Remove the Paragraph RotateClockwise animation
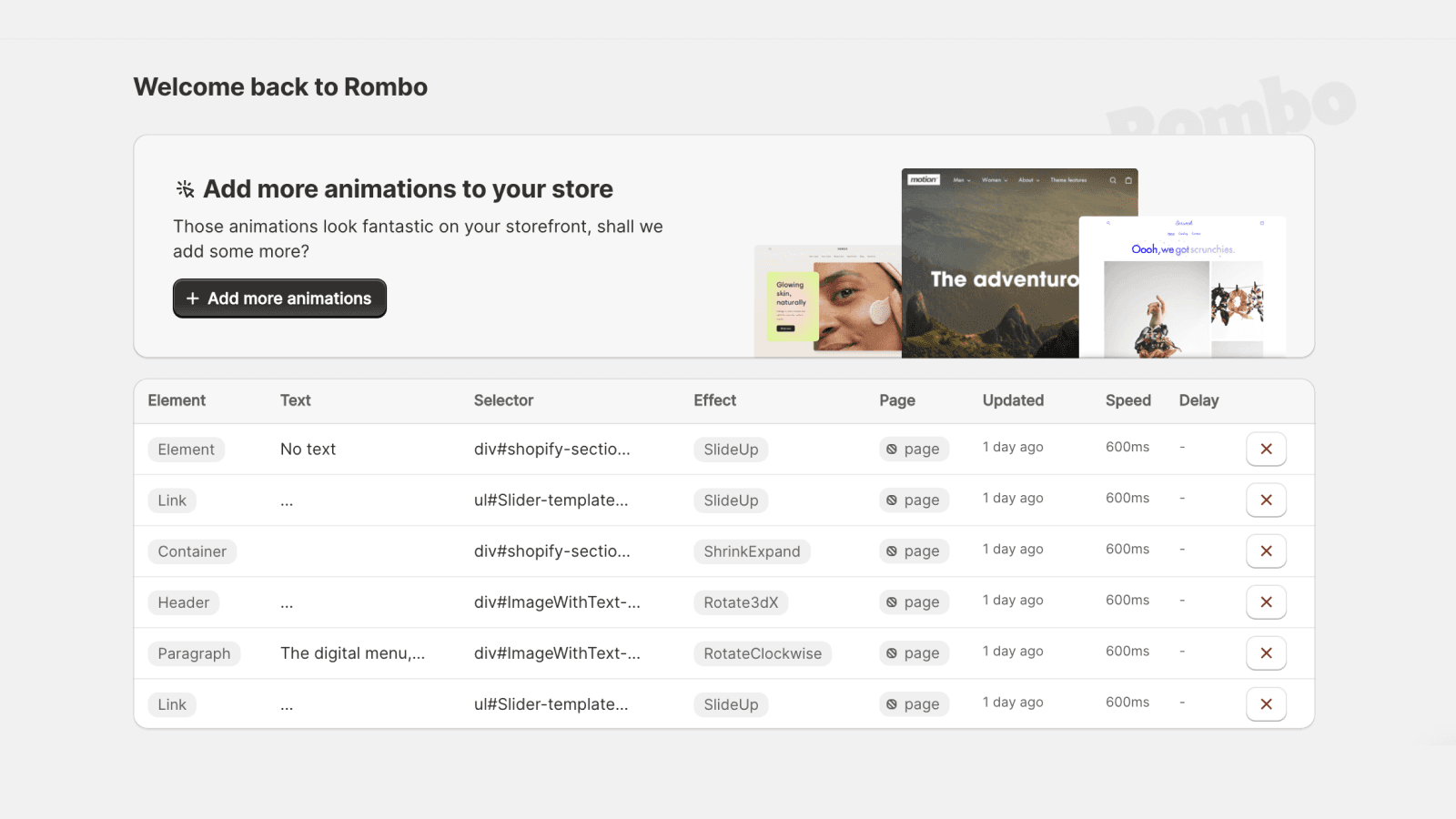This screenshot has width=1456, height=819. coord(1266,652)
